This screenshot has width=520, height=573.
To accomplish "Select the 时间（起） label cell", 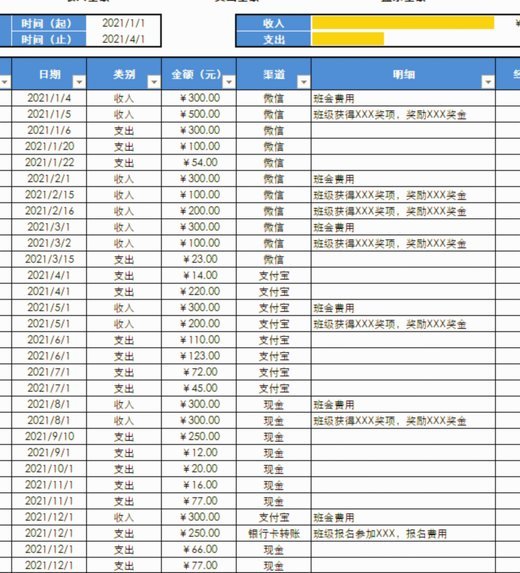I will 49,23.
